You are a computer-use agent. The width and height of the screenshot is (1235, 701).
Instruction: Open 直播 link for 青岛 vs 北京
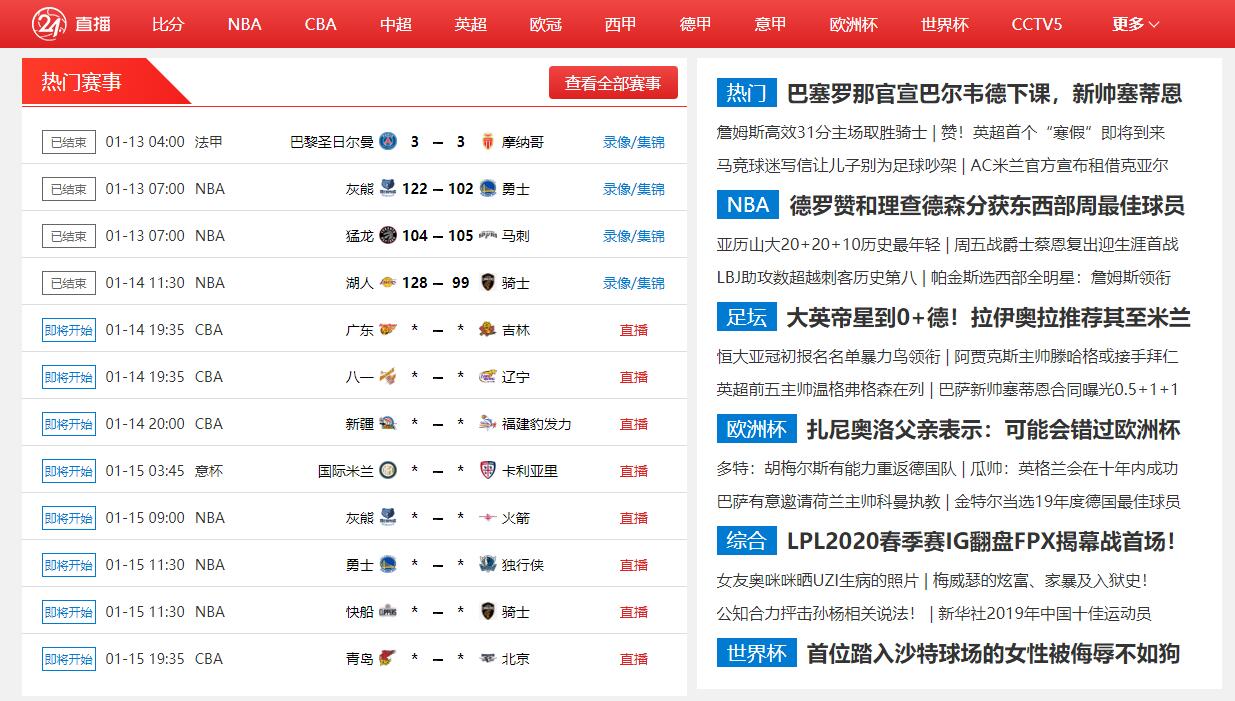pos(634,659)
